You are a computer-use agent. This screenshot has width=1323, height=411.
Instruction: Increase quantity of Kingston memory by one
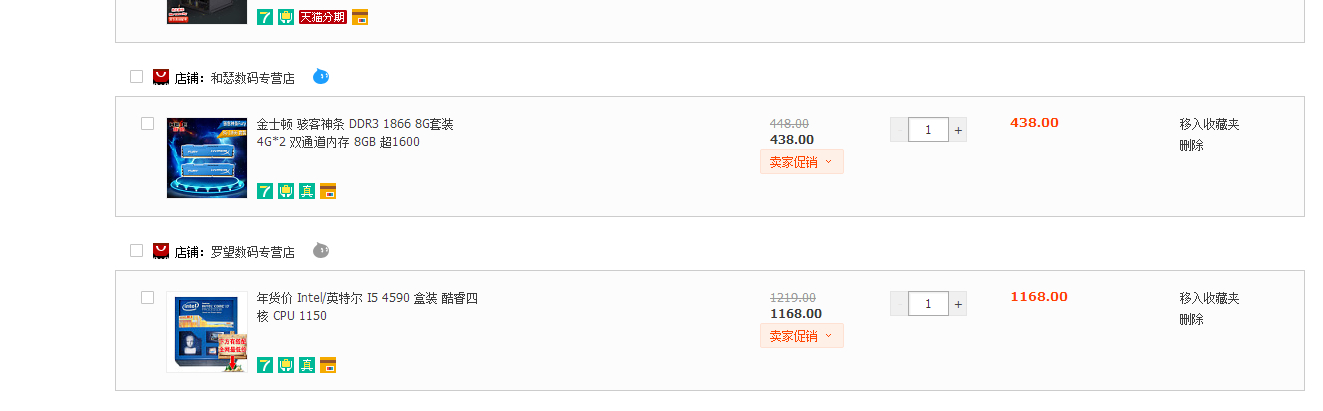tap(958, 130)
